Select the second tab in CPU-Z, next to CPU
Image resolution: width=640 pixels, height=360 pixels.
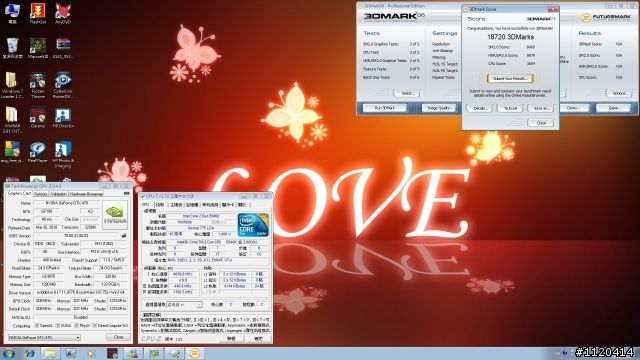tap(160, 204)
